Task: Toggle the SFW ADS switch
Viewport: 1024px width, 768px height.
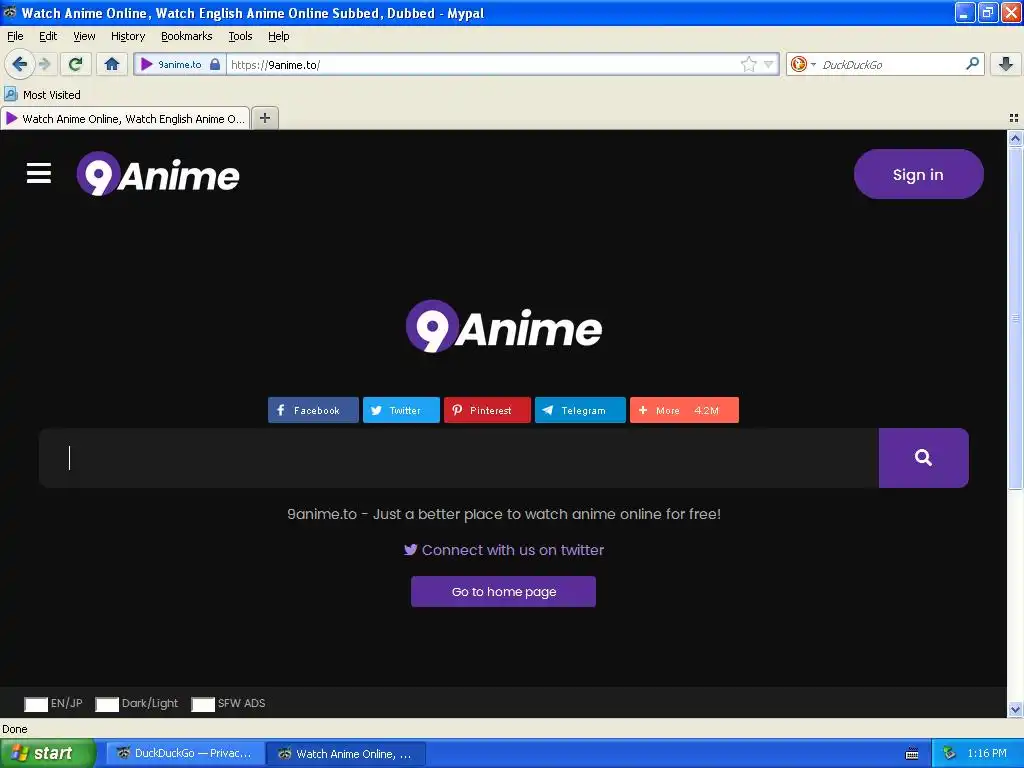Action: pos(203,704)
